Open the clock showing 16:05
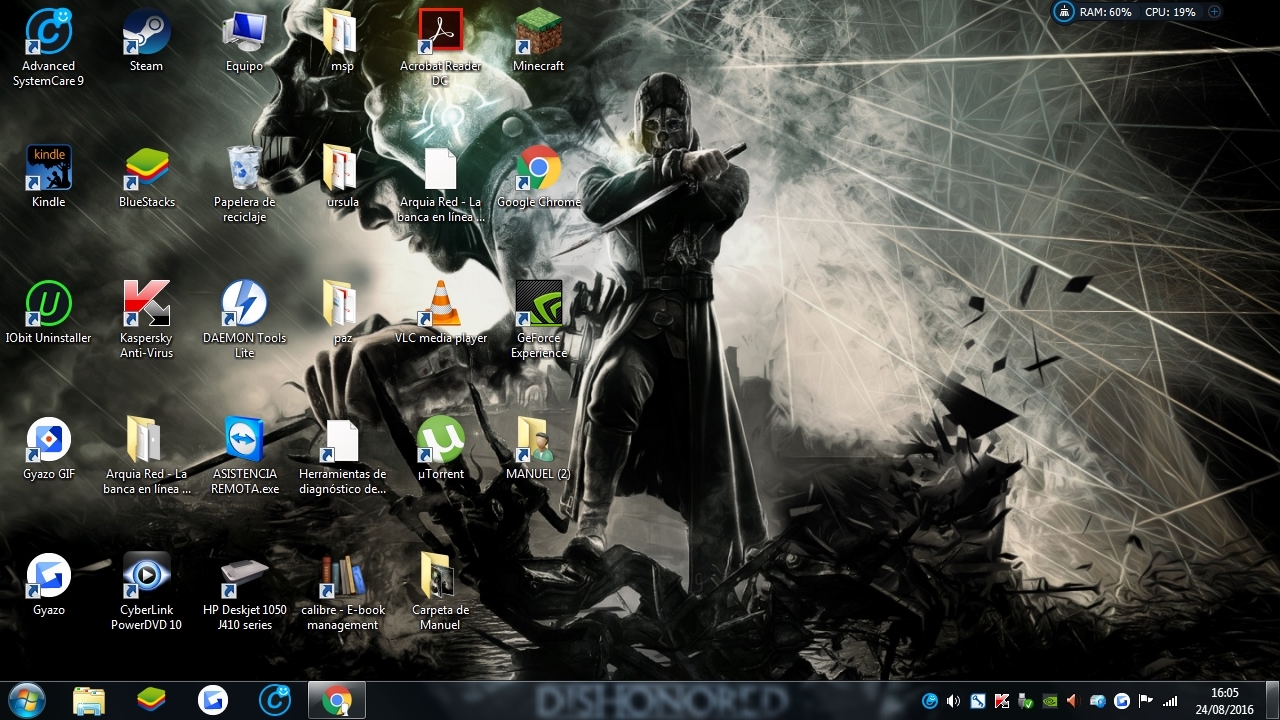The width and height of the screenshot is (1280, 720). (1224, 700)
